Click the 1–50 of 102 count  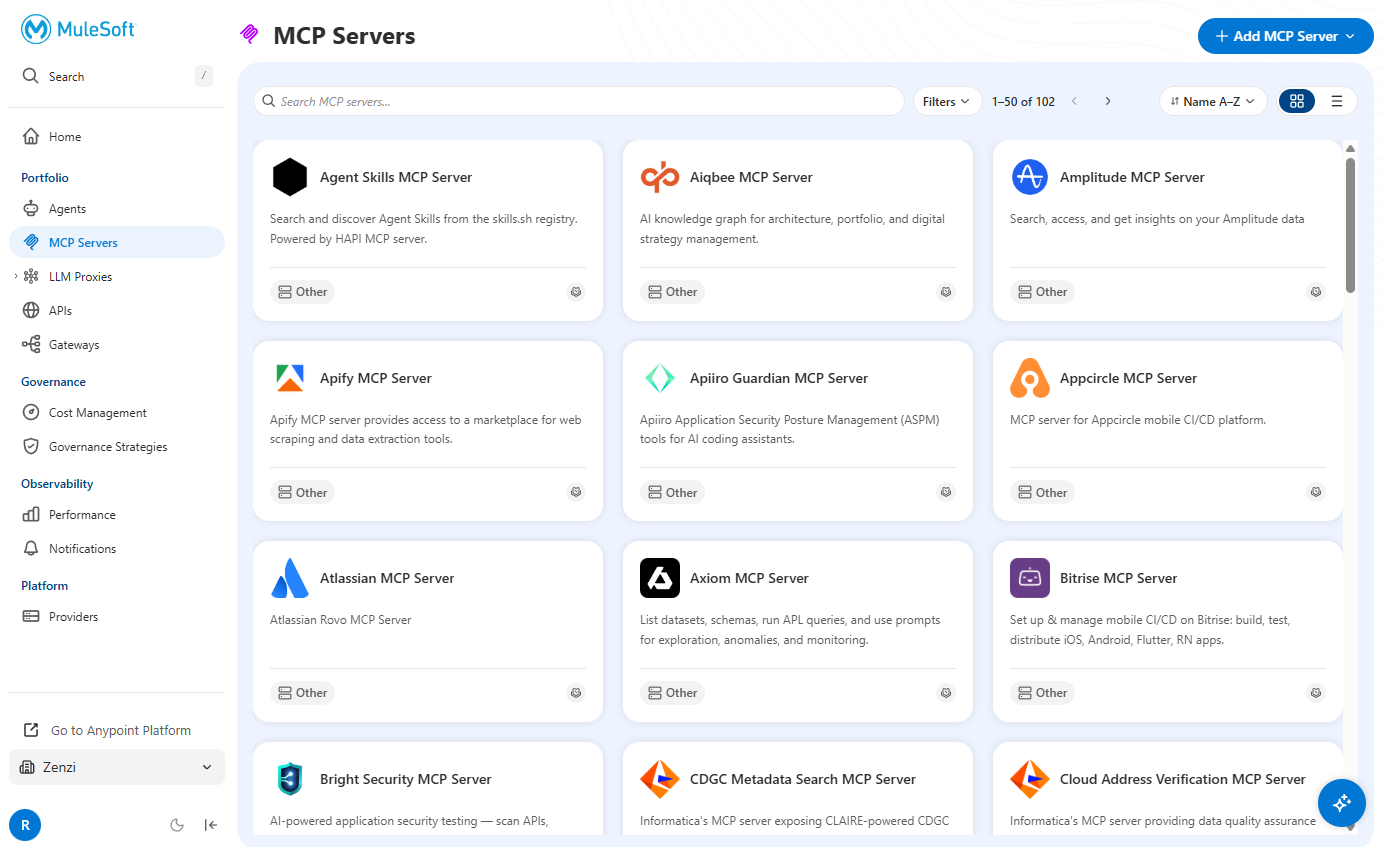point(1023,101)
